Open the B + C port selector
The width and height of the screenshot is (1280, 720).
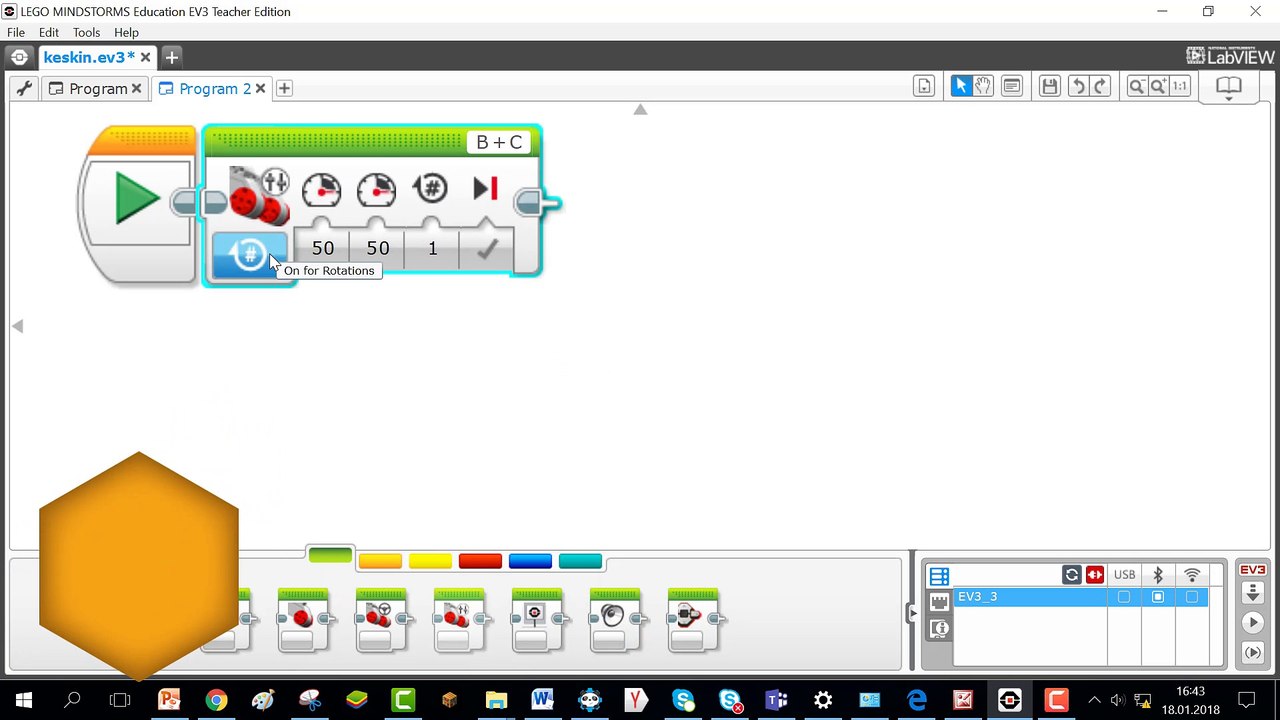coord(498,142)
